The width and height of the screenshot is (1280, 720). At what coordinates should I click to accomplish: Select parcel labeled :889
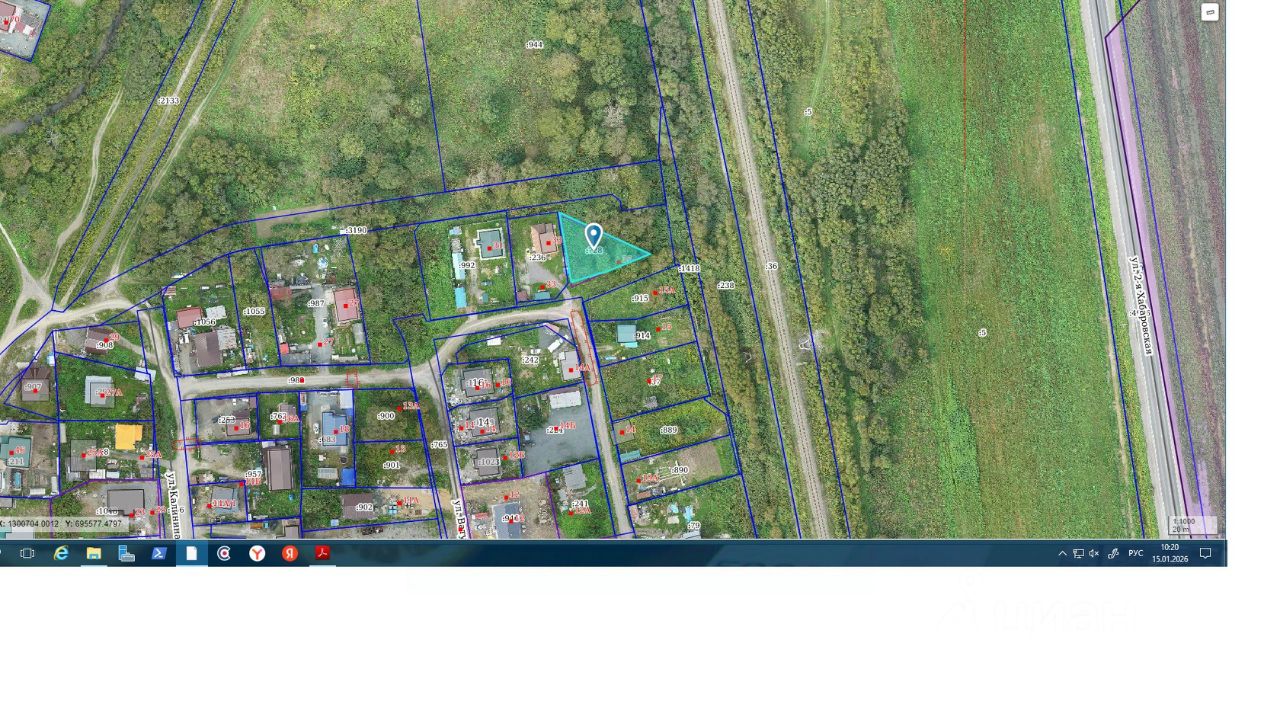coord(668,430)
